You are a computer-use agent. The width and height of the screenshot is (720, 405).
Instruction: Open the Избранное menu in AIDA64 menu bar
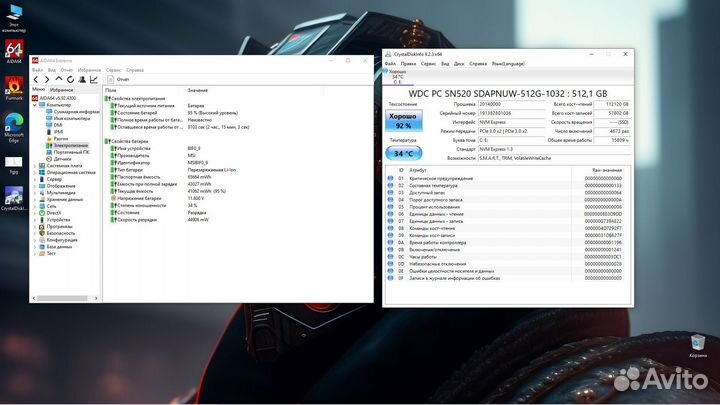pos(89,70)
